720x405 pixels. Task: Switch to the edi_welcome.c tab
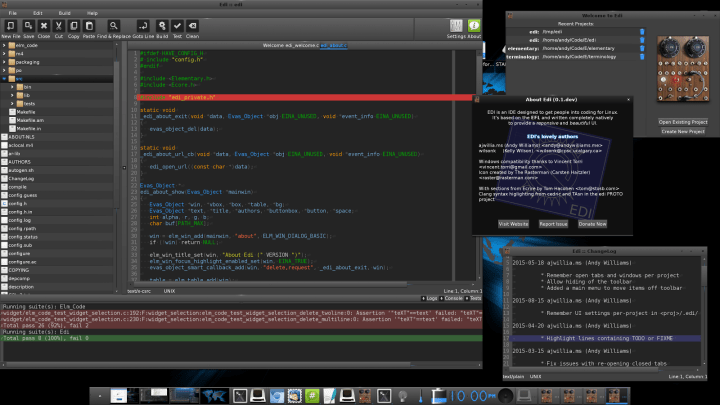tap(302, 45)
